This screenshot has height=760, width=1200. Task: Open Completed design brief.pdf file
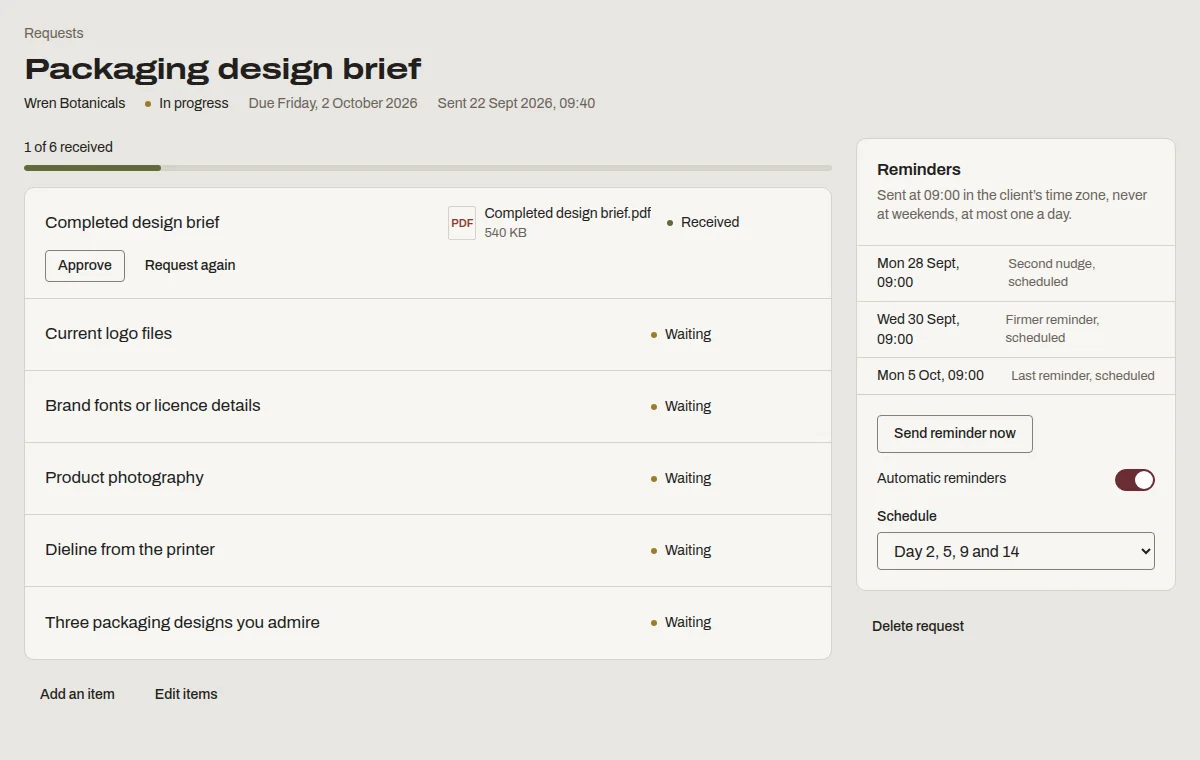tap(568, 213)
